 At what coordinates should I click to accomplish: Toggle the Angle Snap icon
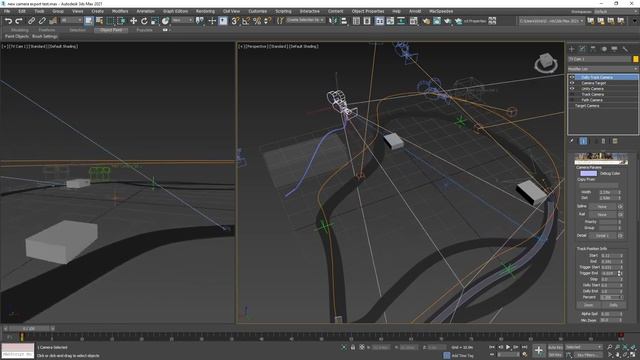pos(246,20)
